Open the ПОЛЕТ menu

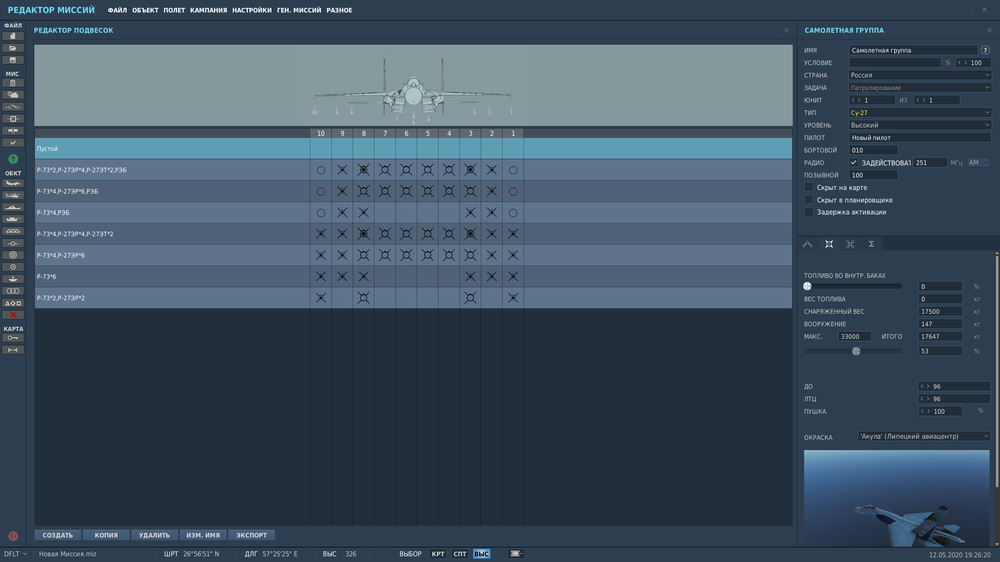tap(174, 10)
